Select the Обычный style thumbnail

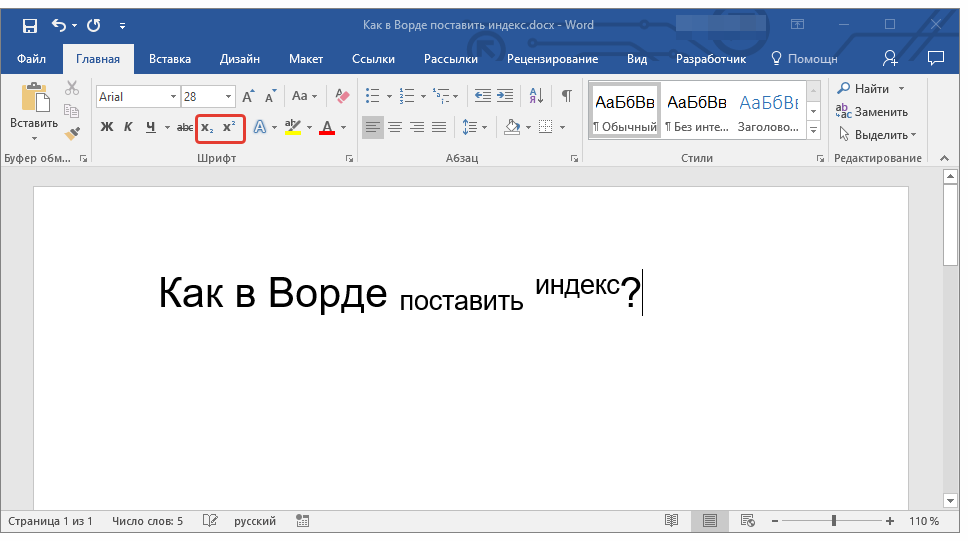coord(625,110)
